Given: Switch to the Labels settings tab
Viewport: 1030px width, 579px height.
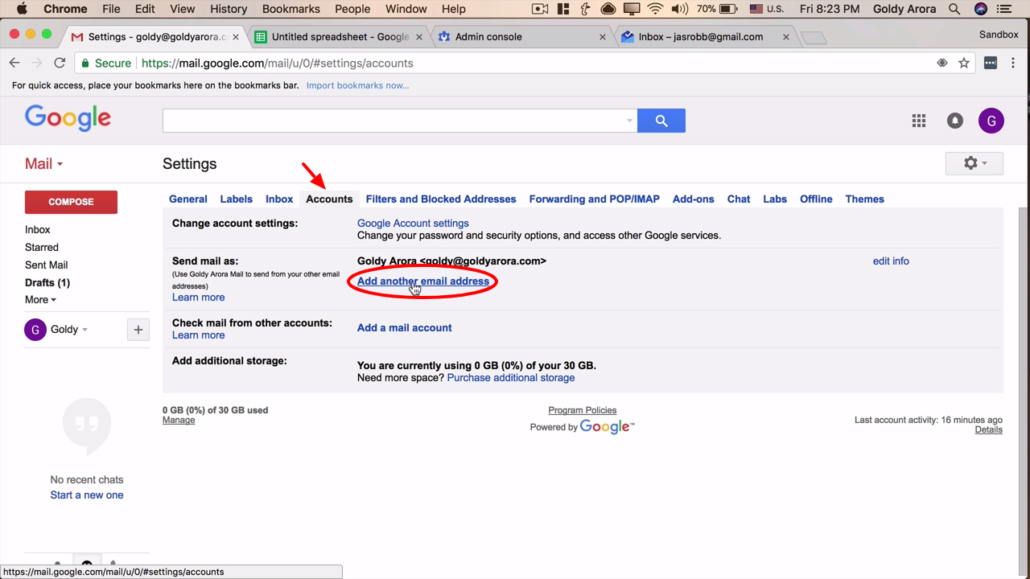Looking at the screenshot, I should 236,199.
